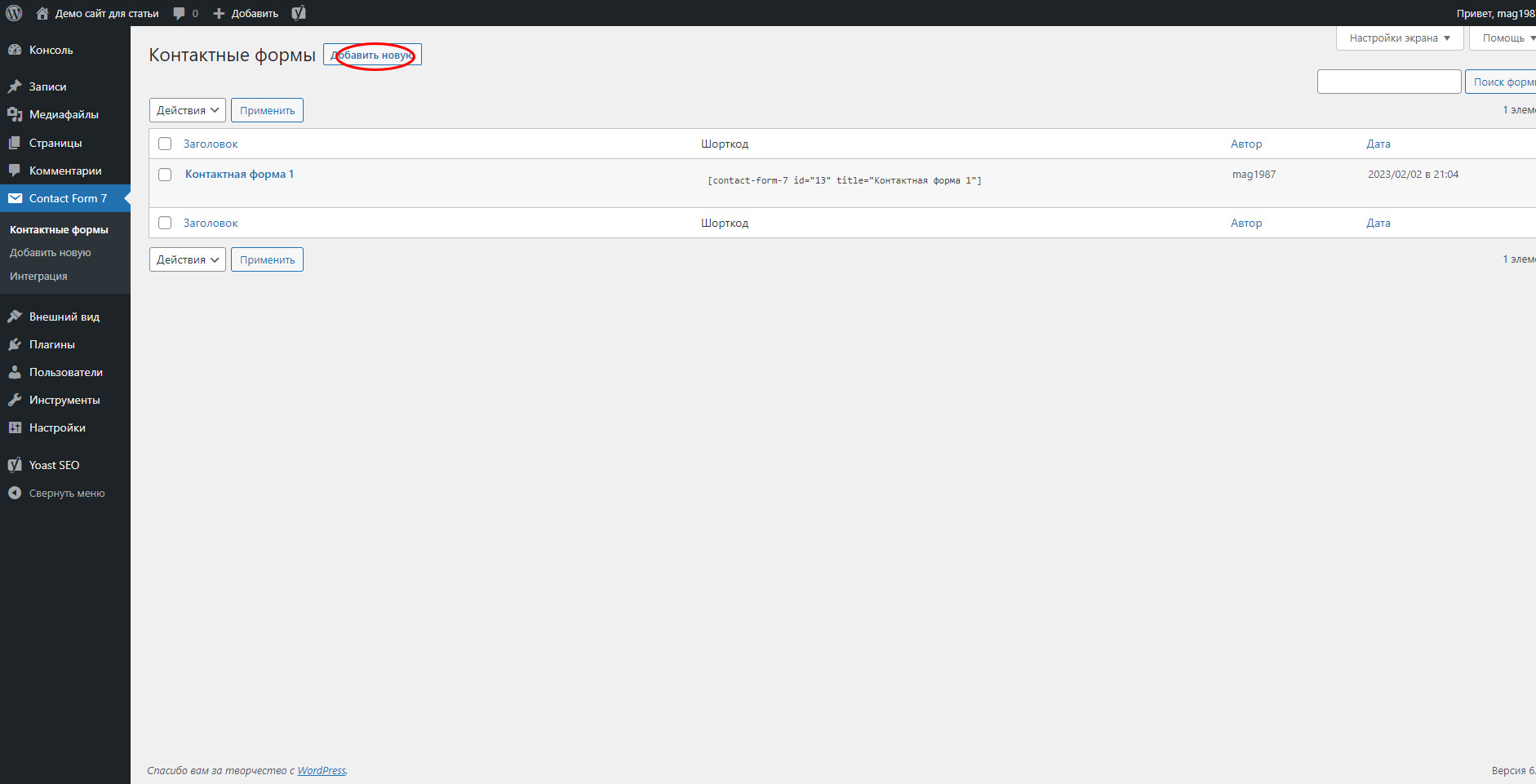1536x784 pixels.
Task: Click the Консоль dashboard icon
Action: pyautogui.click(x=15, y=50)
